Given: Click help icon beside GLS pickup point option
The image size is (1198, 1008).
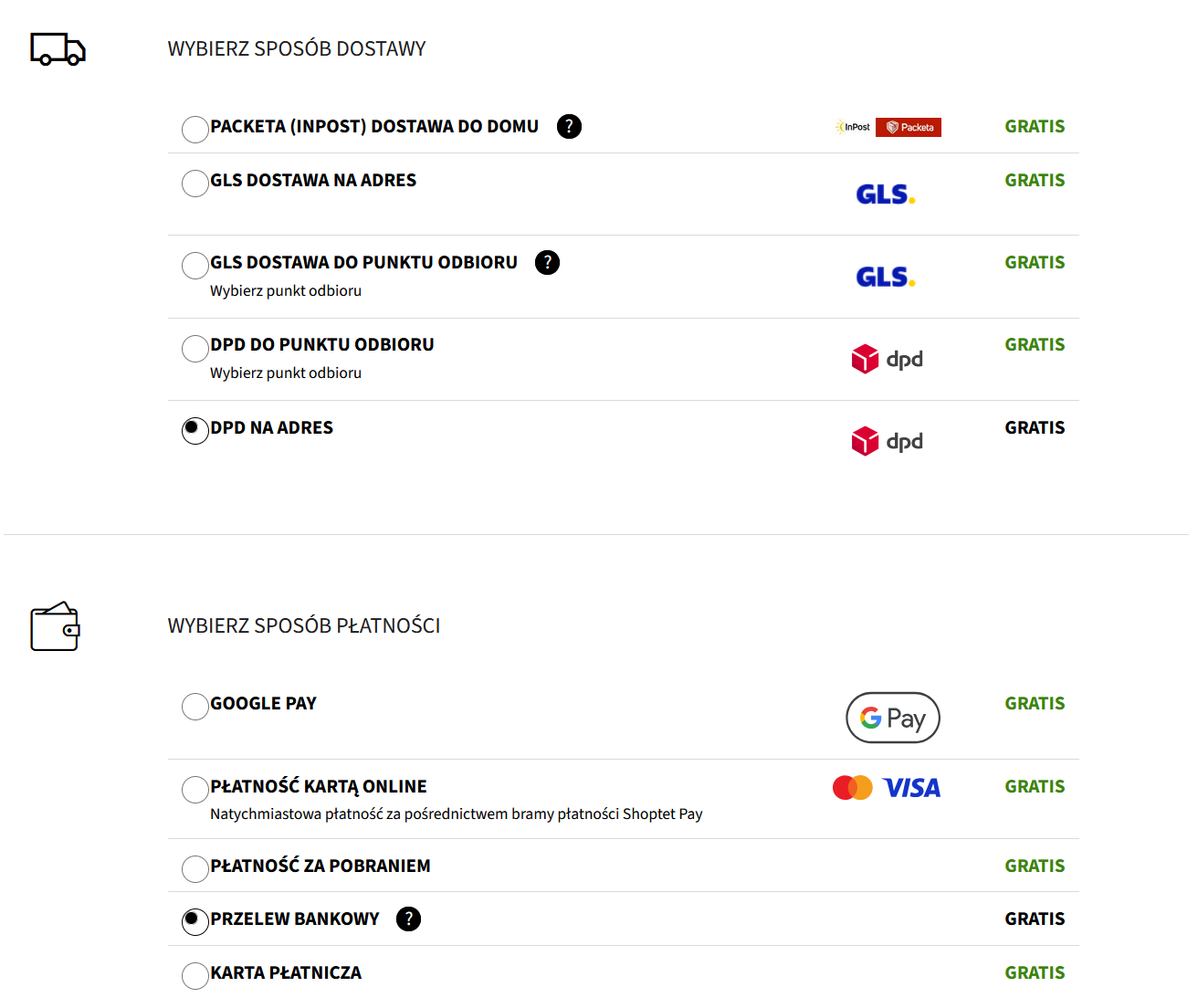Looking at the screenshot, I should pyautogui.click(x=547, y=262).
